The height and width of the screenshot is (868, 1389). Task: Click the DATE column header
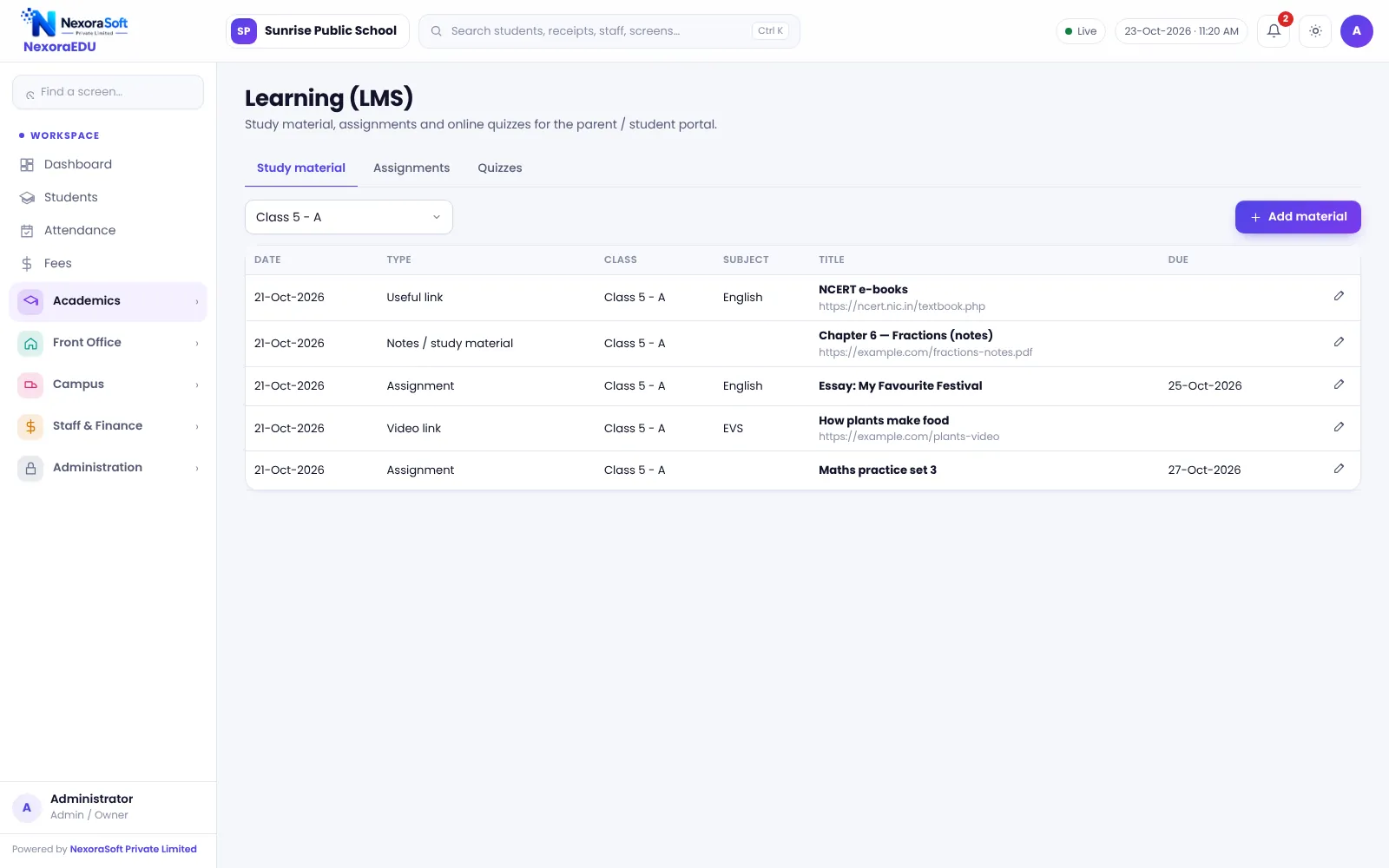[267, 260]
